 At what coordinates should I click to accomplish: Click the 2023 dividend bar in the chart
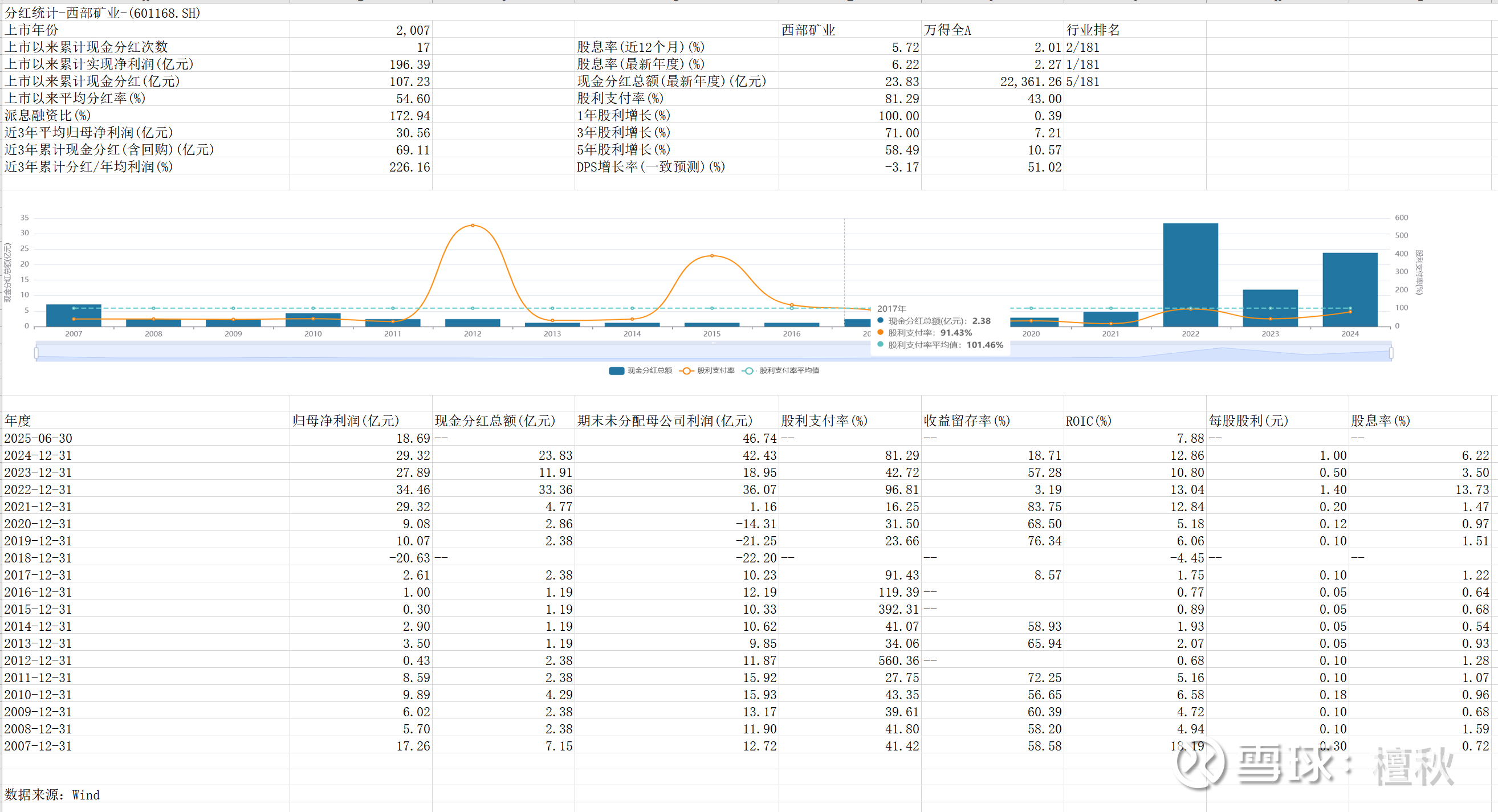click(1270, 308)
